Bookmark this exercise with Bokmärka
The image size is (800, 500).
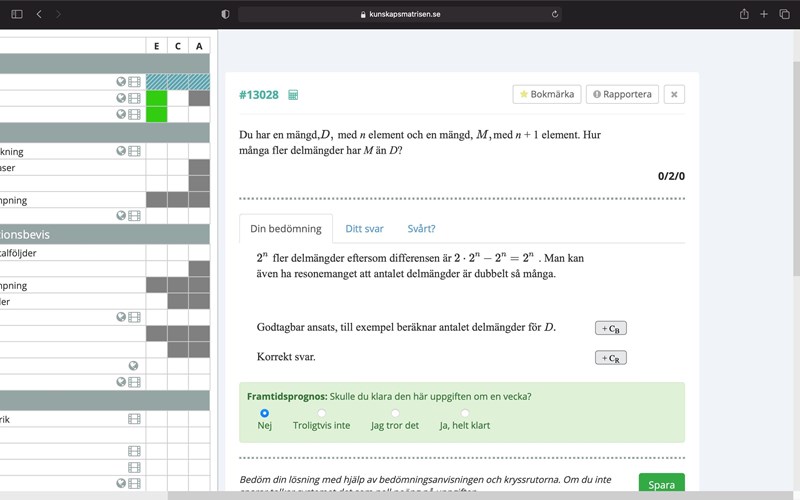coord(547,94)
